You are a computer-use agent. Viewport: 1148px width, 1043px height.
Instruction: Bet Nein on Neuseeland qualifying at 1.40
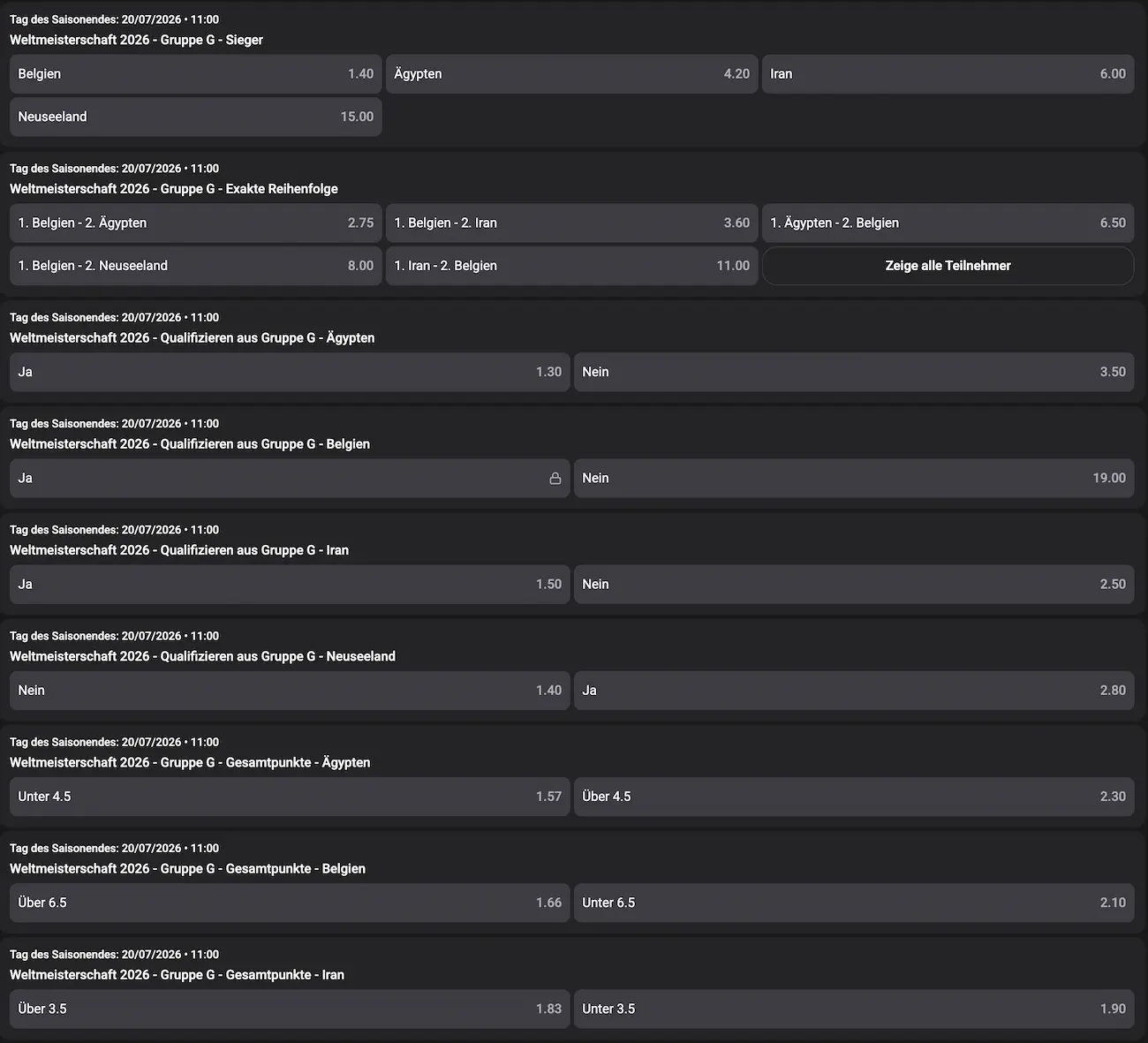(290, 691)
